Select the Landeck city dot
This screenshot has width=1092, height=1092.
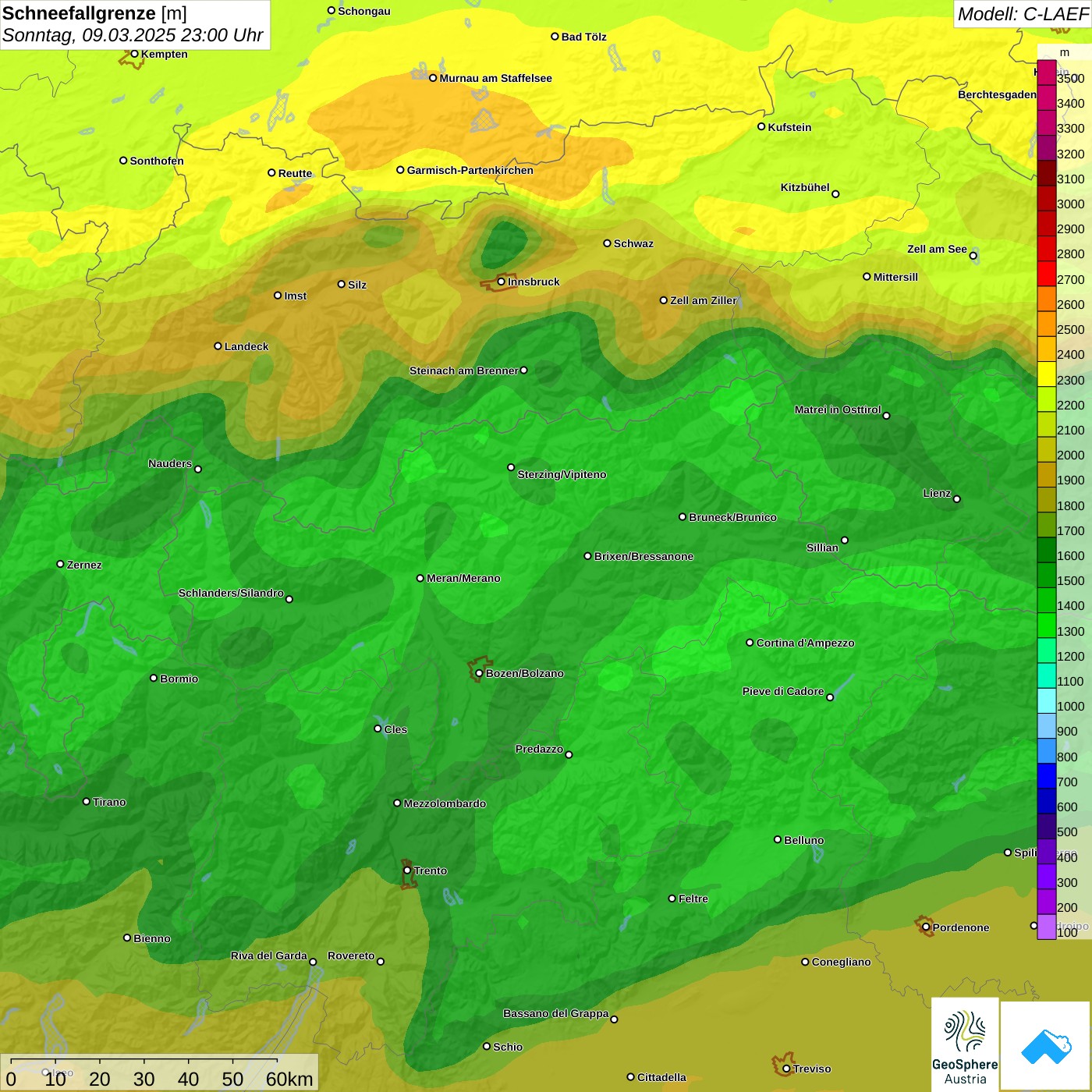pos(218,346)
